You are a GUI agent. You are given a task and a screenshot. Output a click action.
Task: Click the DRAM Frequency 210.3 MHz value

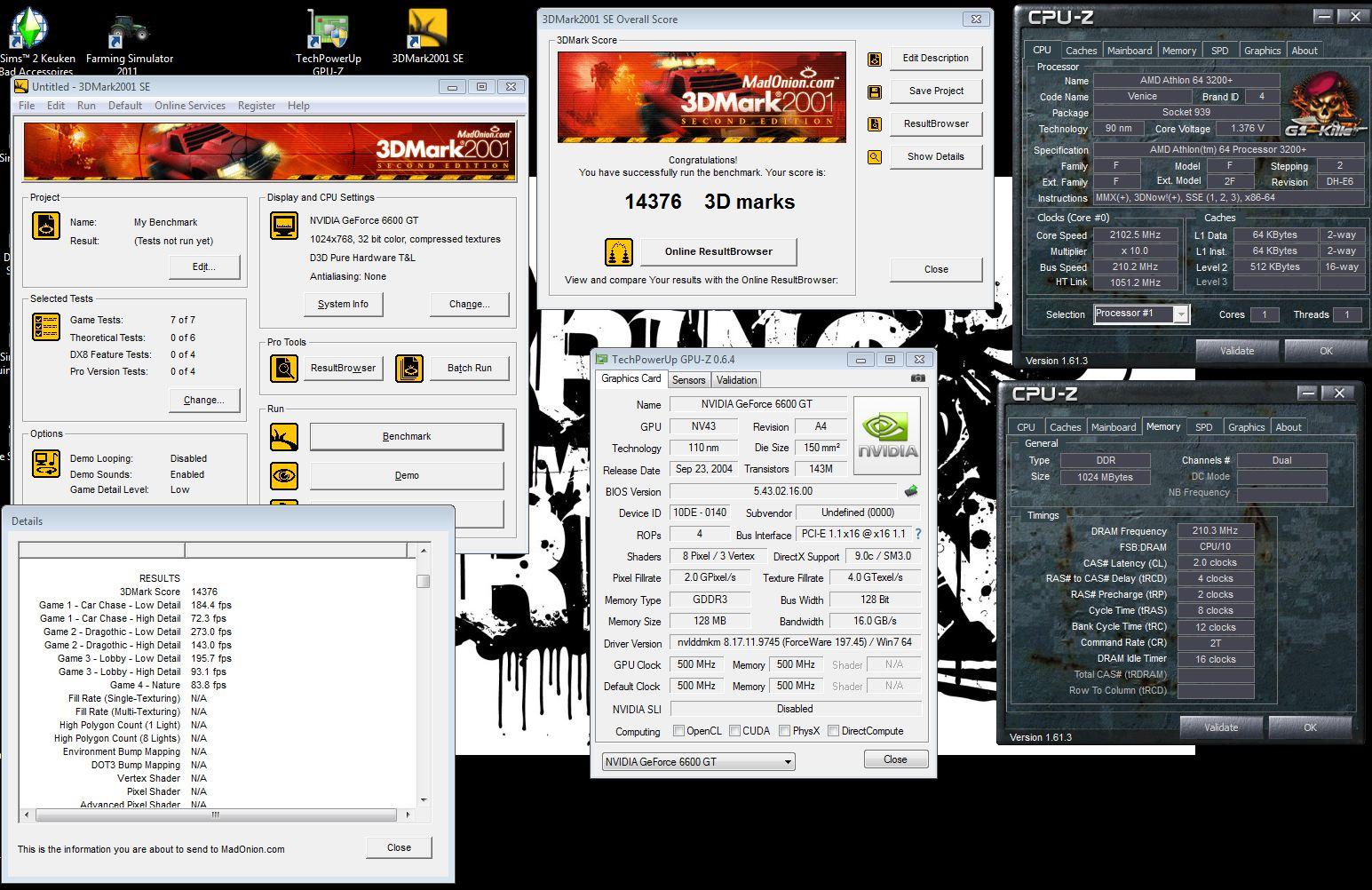[1215, 531]
